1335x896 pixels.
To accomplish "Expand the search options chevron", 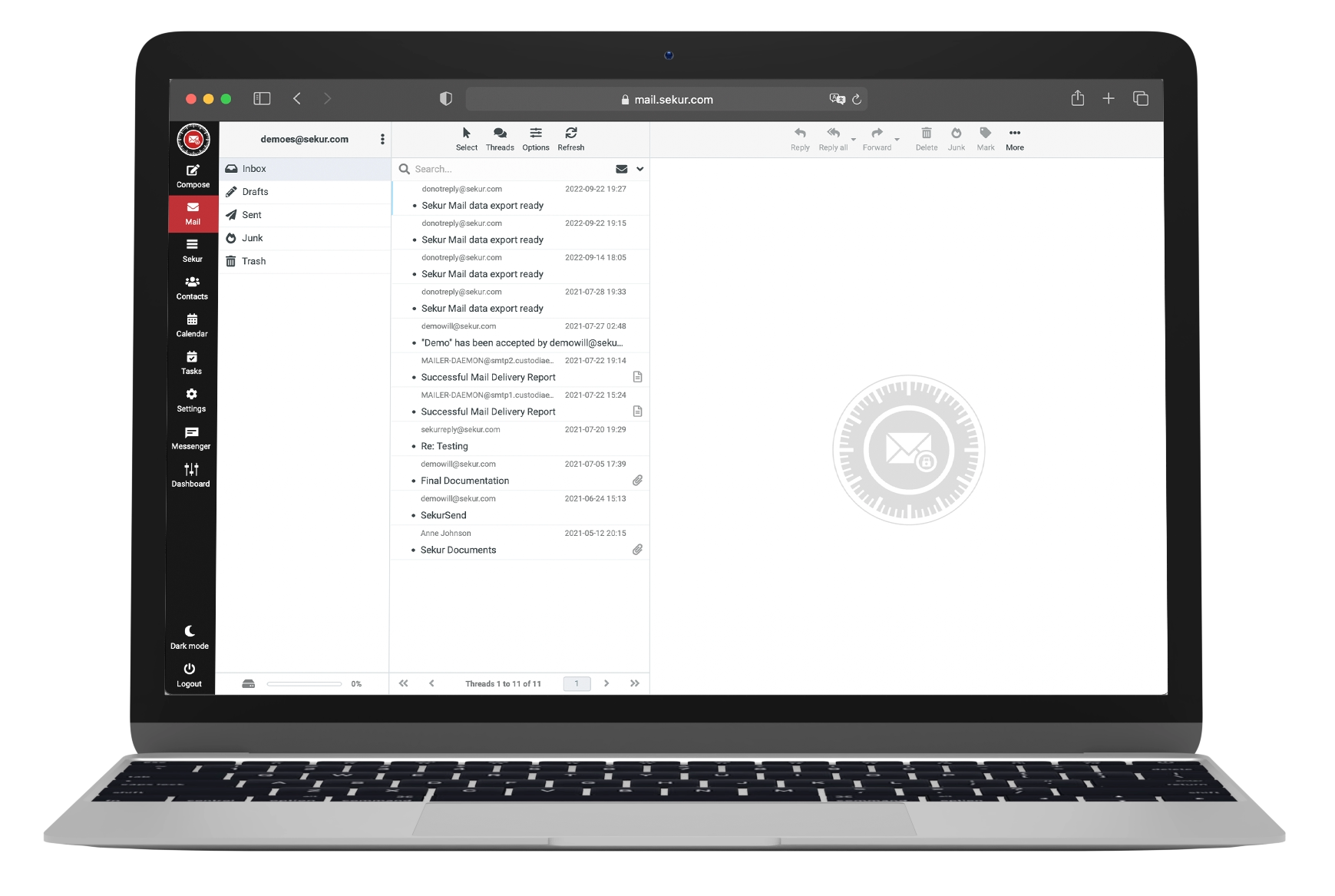I will click(x=640, y=169).
